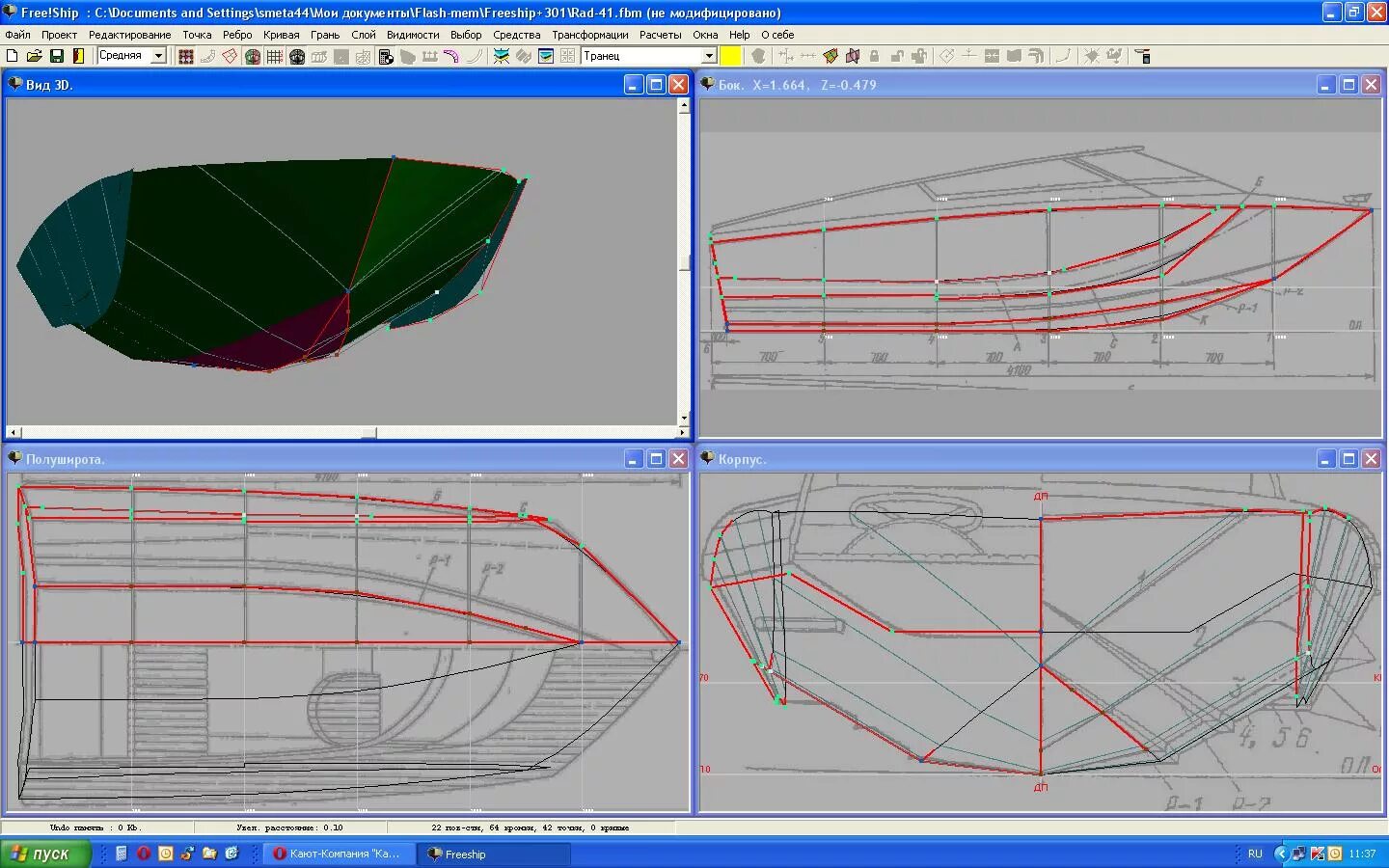Open the yellow layer color swatch
Image resolution: width=1389 pixels, height=868 pixels.
(730, 56)
